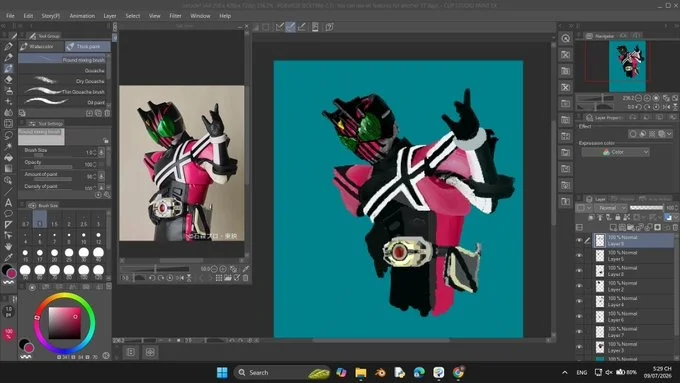Click the New layer folder icon

631,227
